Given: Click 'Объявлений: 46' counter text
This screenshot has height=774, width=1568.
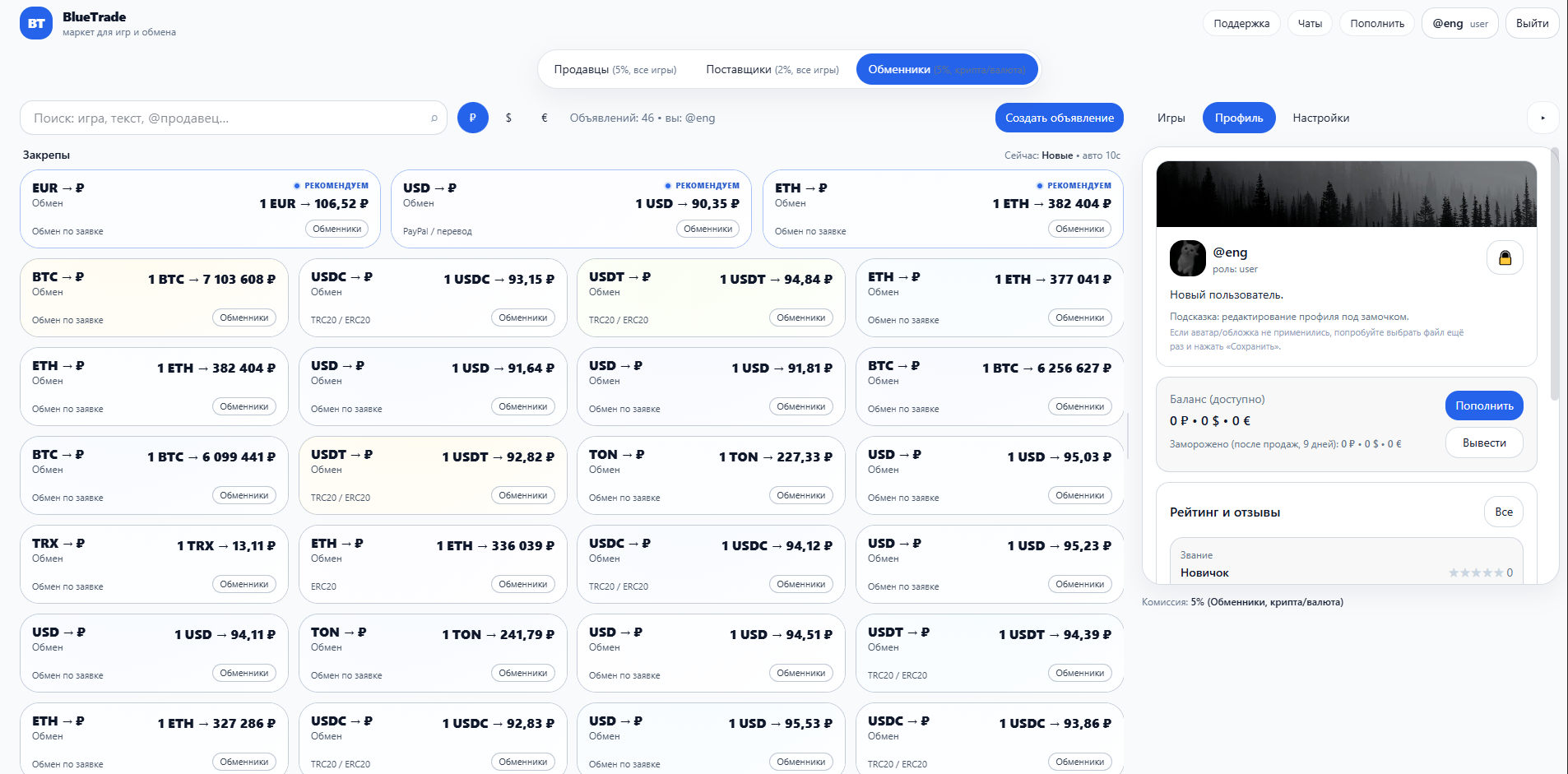Looking at the screenshot, I should click(612, 118).
